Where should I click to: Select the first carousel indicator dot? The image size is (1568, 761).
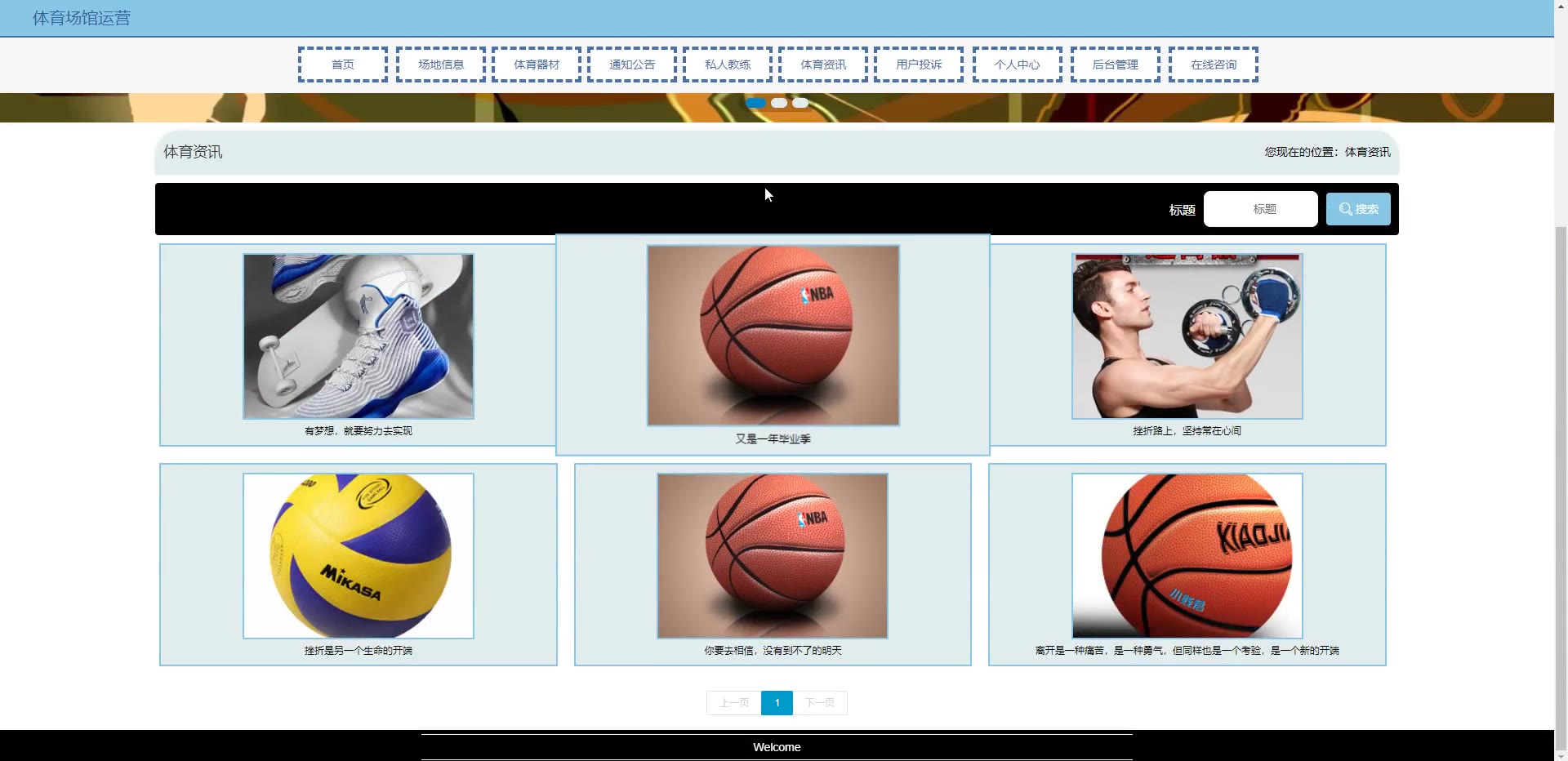click(x=755, y=103)
